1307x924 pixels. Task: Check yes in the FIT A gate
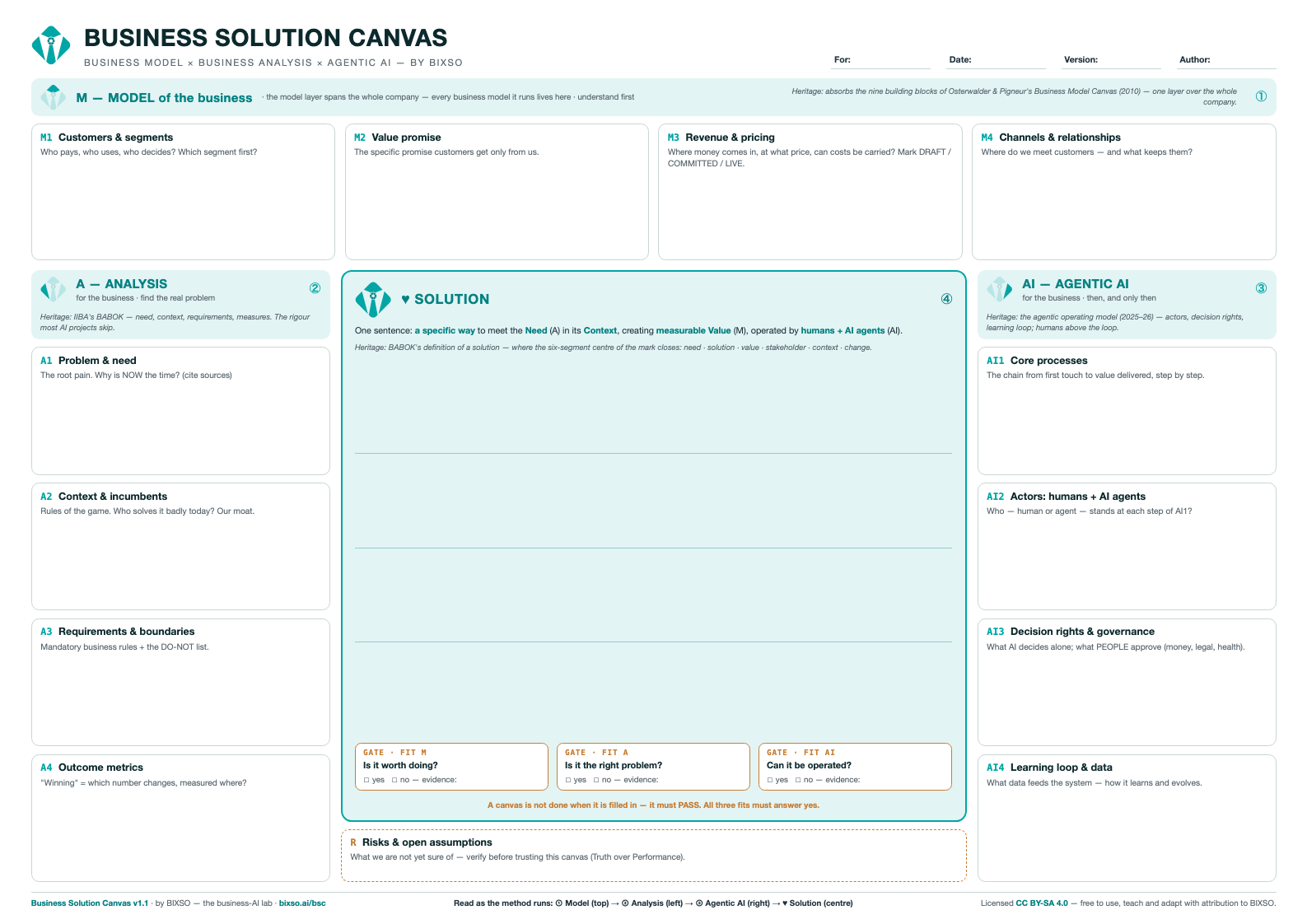tap(568, 780)
